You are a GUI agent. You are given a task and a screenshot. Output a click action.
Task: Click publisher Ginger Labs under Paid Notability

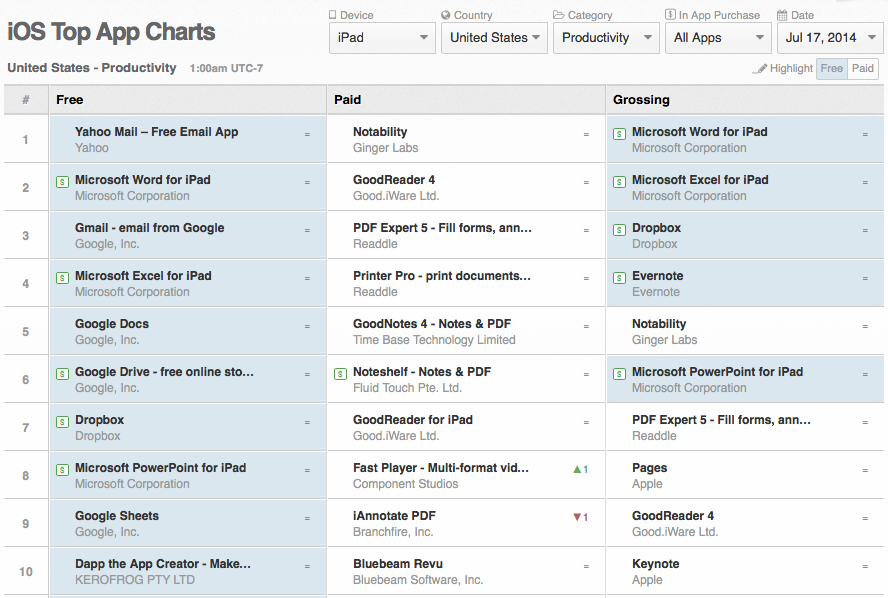tap(385, 148)
